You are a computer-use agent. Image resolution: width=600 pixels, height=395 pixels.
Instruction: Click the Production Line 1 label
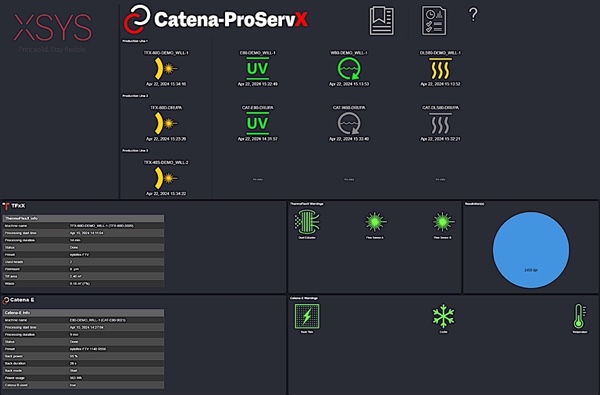[x=135, y=41]
